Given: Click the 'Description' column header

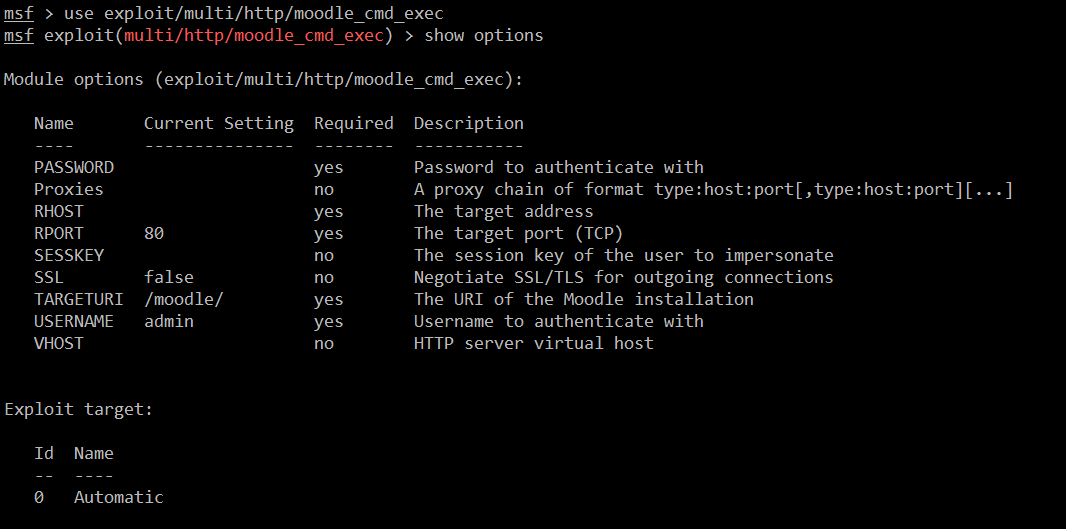Looking at the screenshot, I should pos(468,124).
